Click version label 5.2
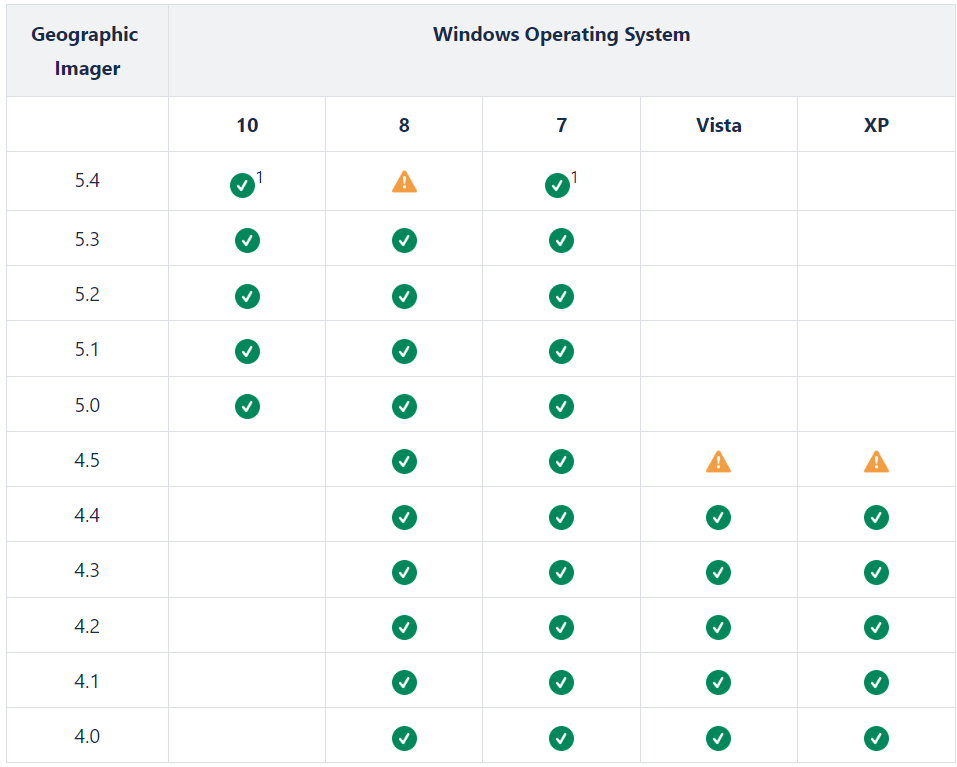This screenshot has width=957, height=767. pos(87,294)
